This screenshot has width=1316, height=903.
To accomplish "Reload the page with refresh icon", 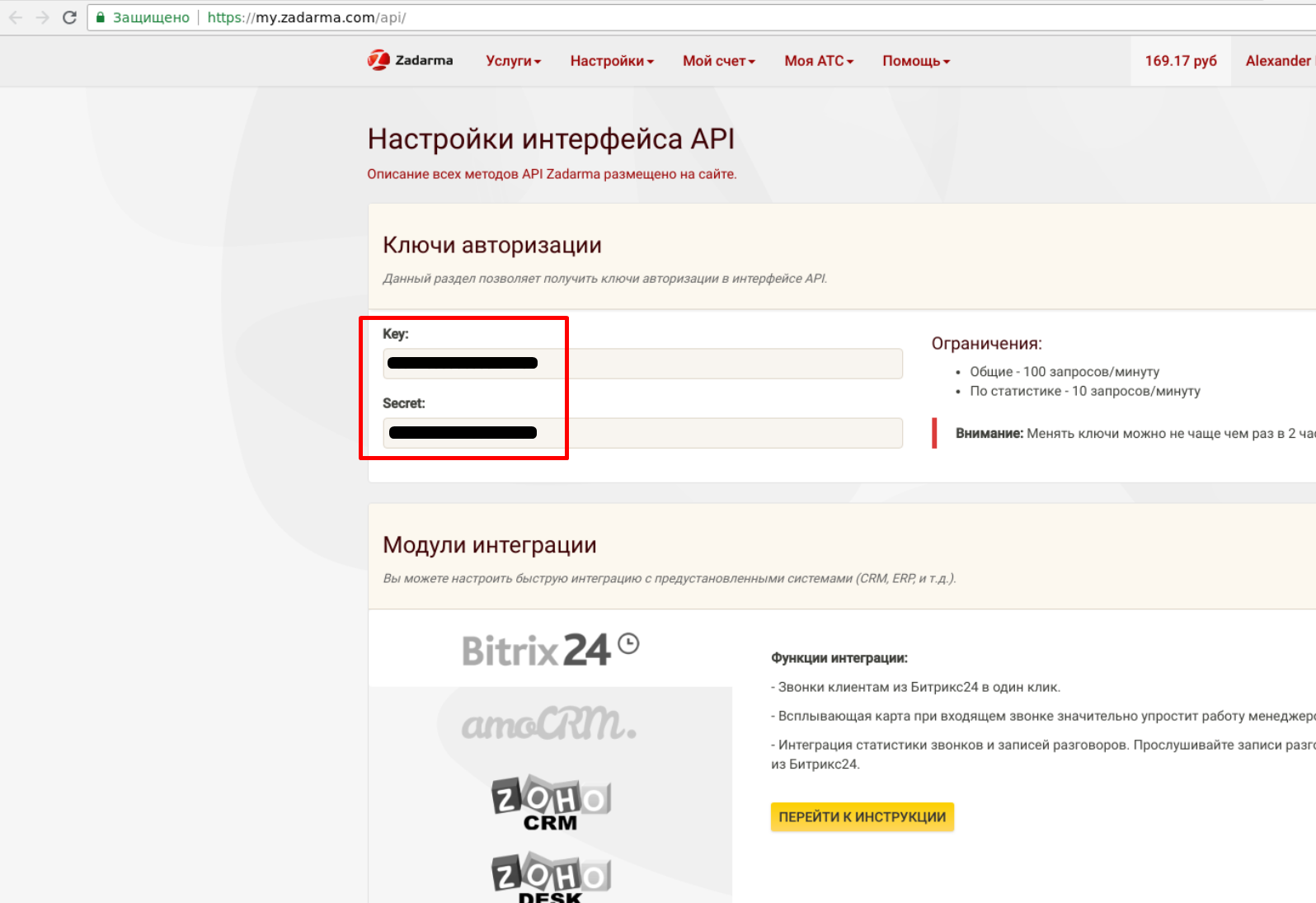I will [70, 17].
